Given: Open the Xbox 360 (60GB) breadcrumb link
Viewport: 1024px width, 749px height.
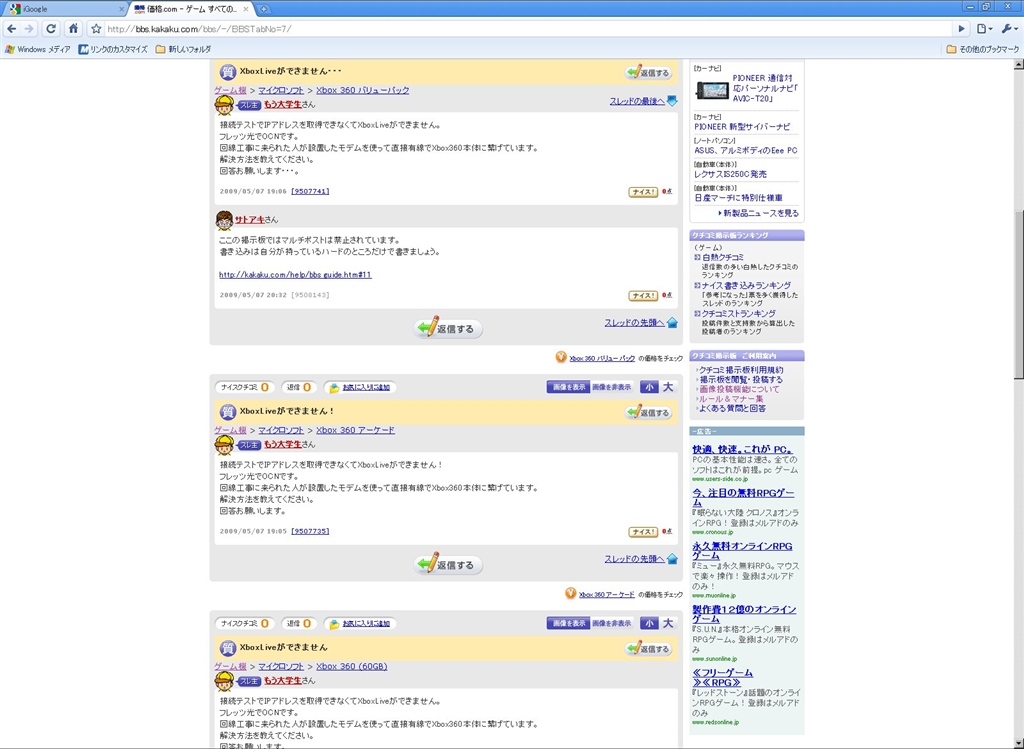Looking at the screenshot, I should (x=351, y=667).
